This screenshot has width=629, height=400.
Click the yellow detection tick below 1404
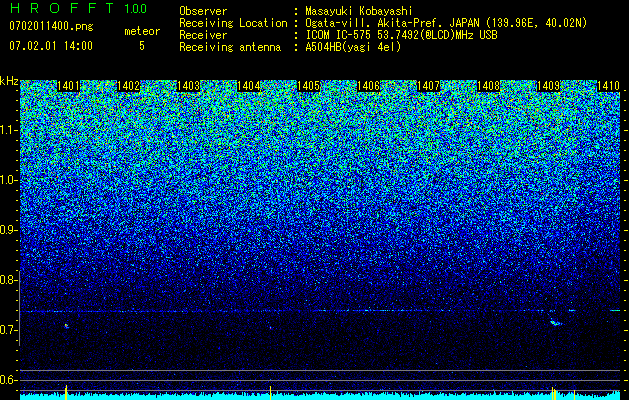(271, 393)
